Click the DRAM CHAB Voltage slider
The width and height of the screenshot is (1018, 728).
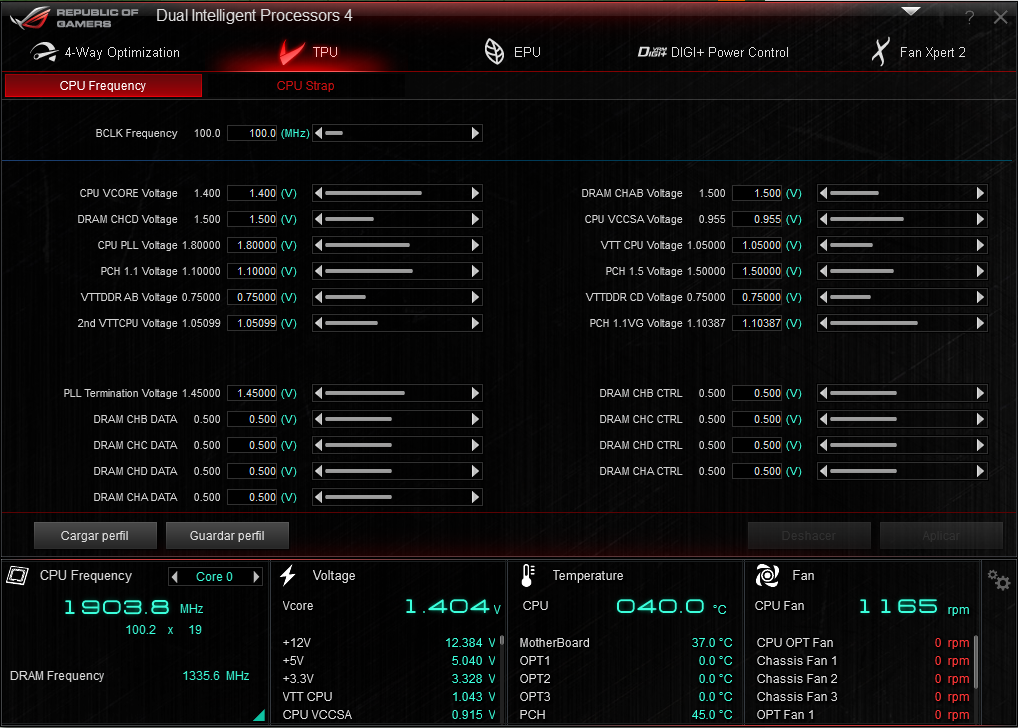(902, 194)
